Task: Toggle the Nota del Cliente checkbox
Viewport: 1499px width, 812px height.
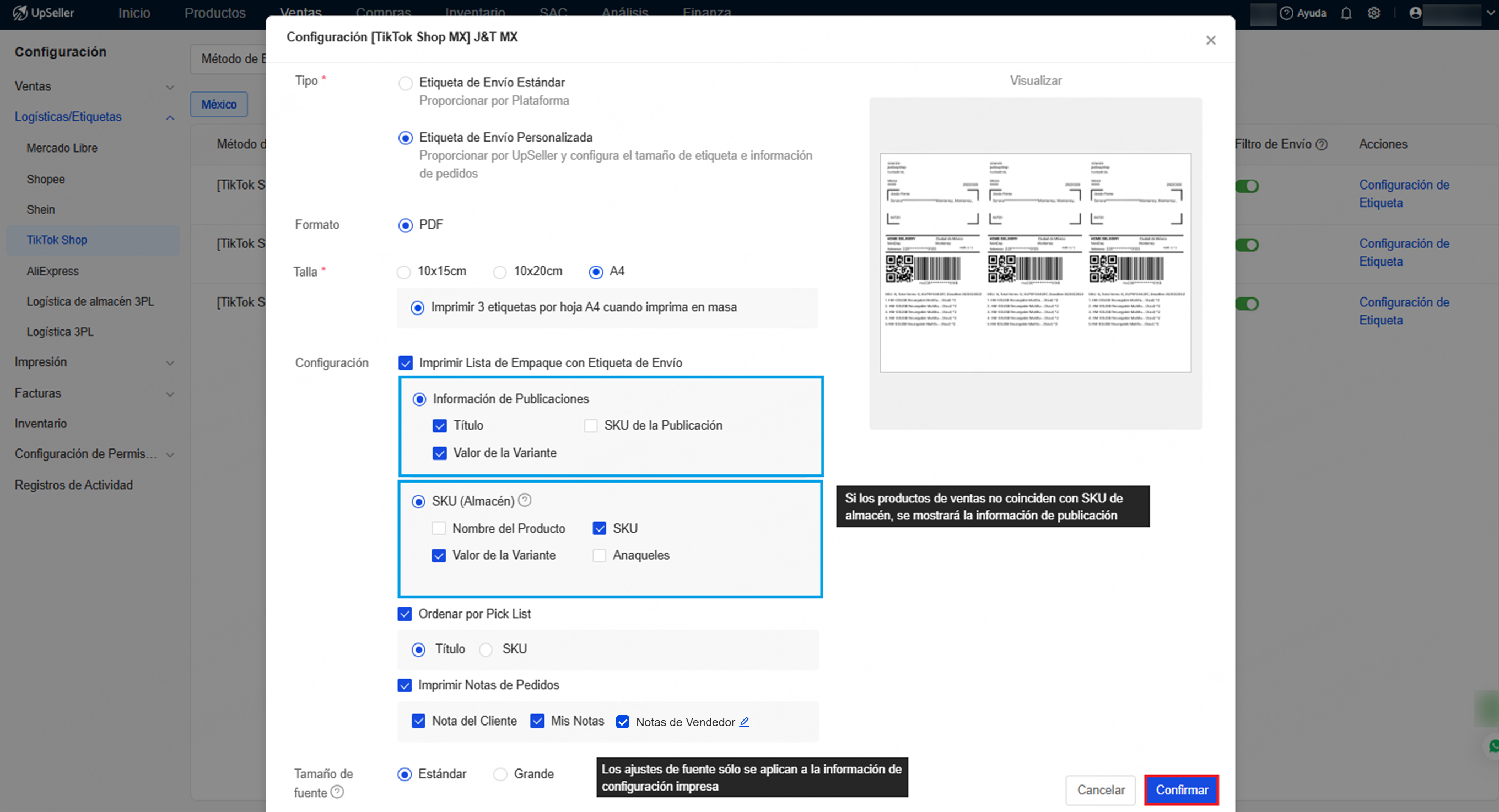Action: pyautogui.click(x=418, y=721)
